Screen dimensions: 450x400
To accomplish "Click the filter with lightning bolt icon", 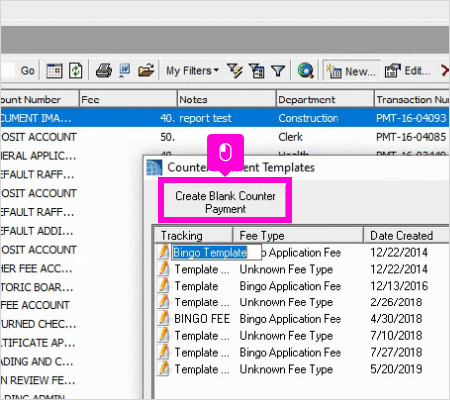I will pos(235,71).
